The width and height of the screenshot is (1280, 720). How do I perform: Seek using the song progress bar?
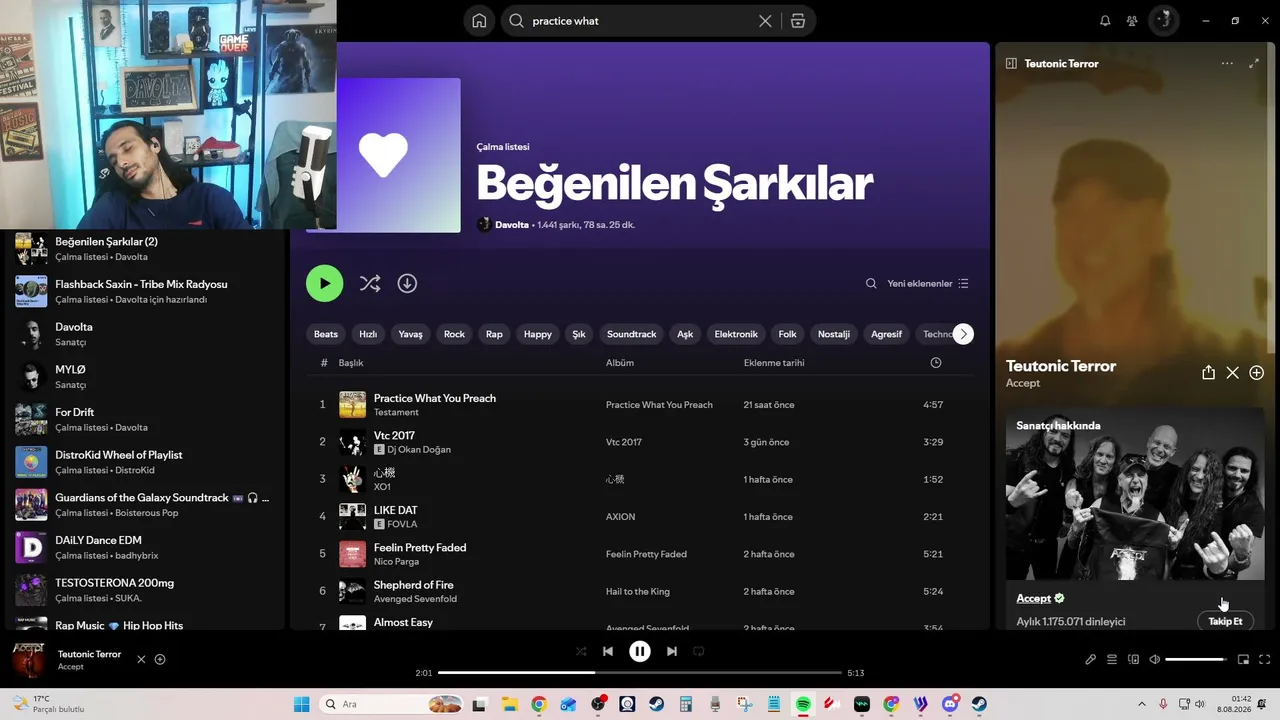coord(640,673)
